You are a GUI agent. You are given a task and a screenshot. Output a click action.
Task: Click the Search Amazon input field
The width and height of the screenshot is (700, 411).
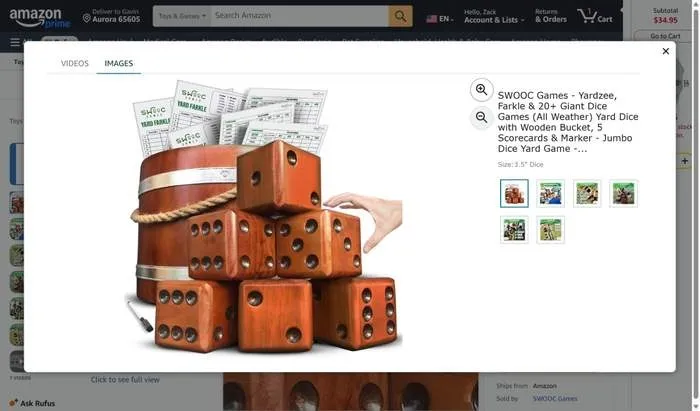coord(299,16)
